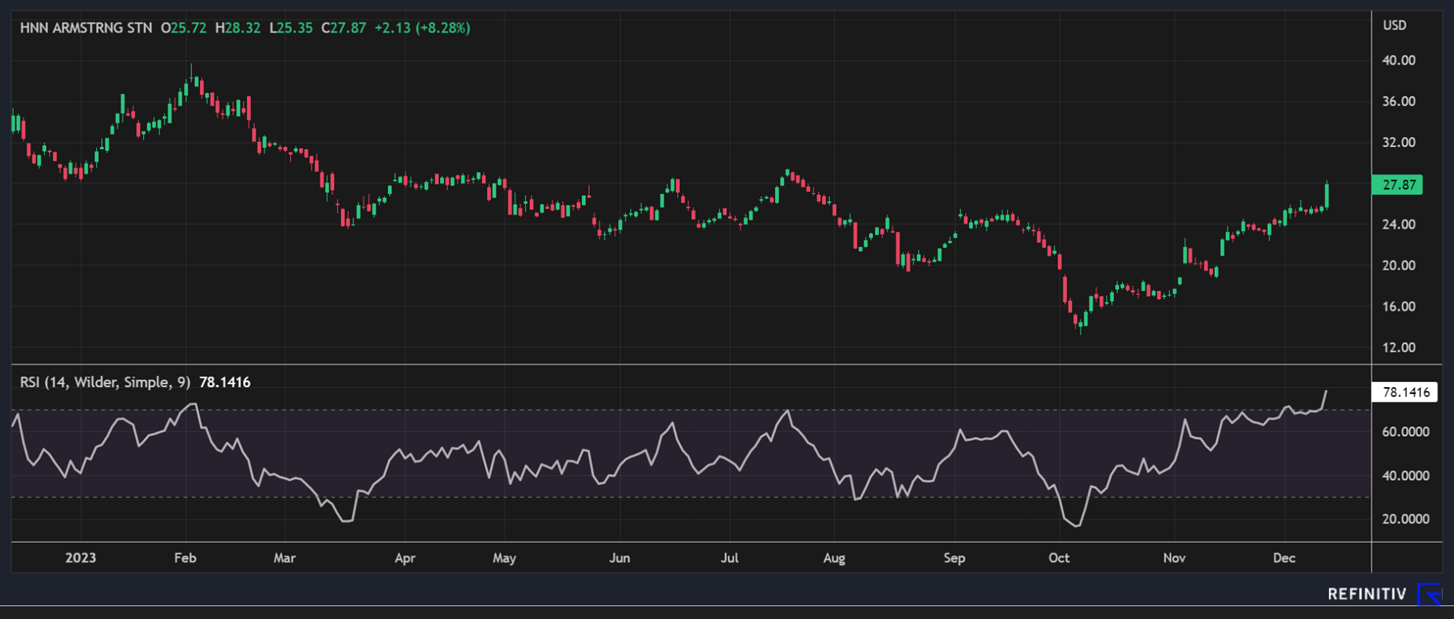Click the 20.0000 RSI axis label
Viewport: 1454px width, 619px height.
tap(1404, 519)
